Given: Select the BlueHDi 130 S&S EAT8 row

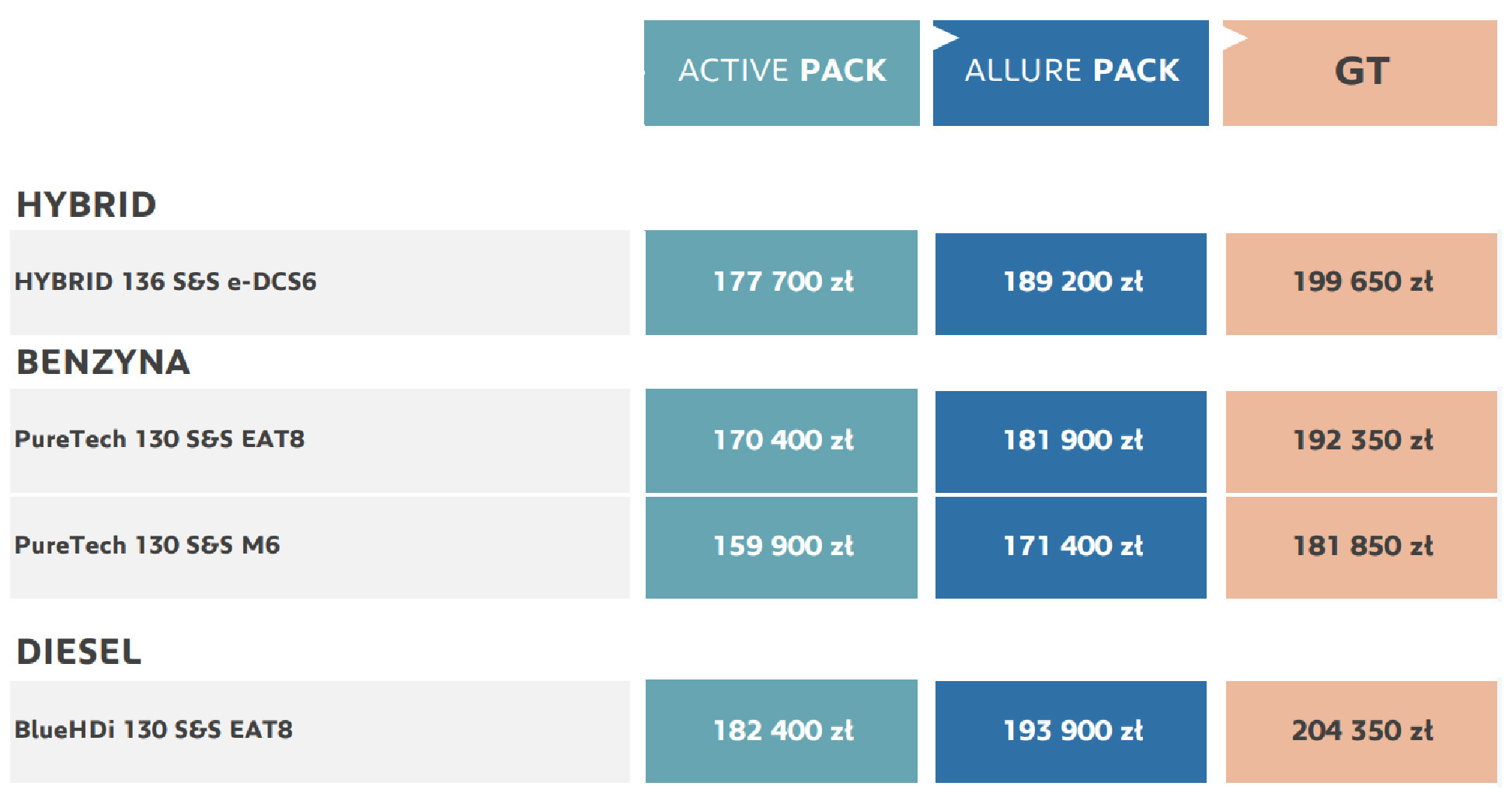Looking at the screenshot, I should [154, 730].
